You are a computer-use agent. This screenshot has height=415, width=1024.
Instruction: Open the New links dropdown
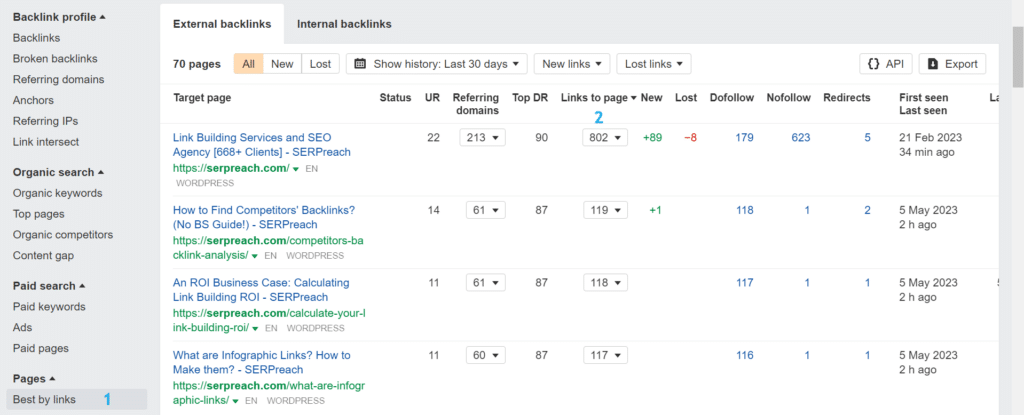[x=572, y=64]
